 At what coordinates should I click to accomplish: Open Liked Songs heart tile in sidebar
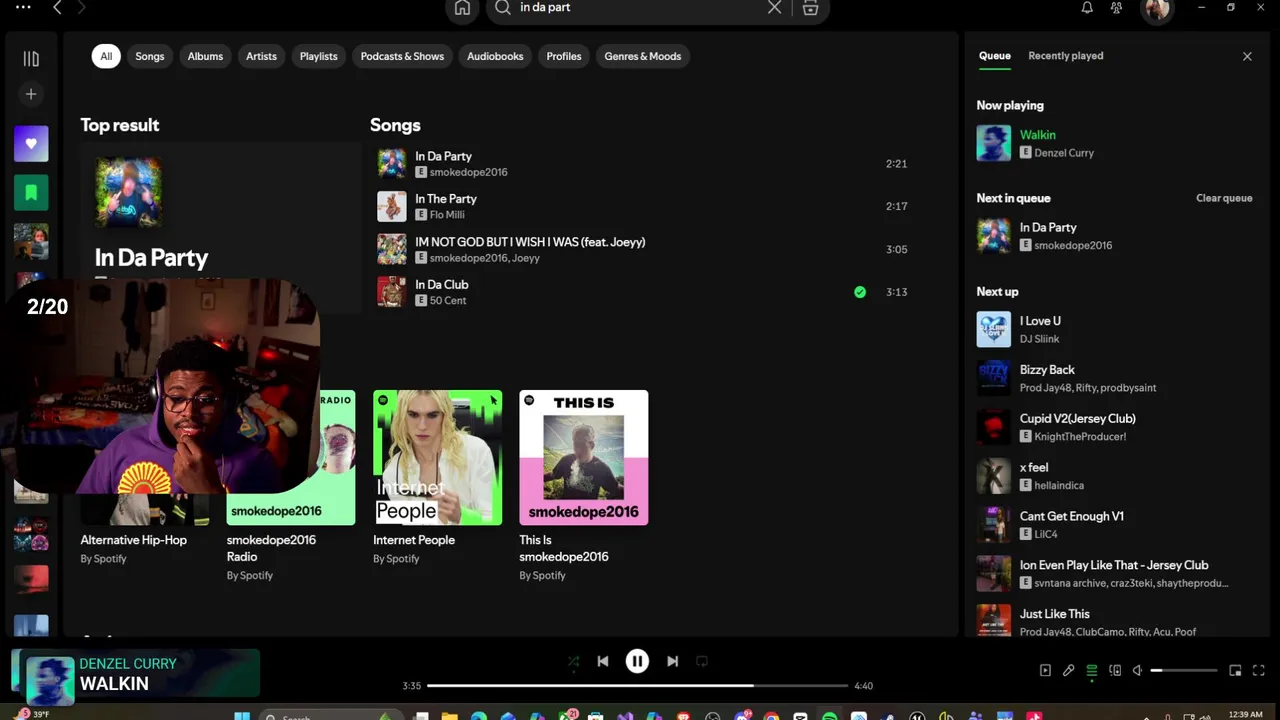point(31,144)
